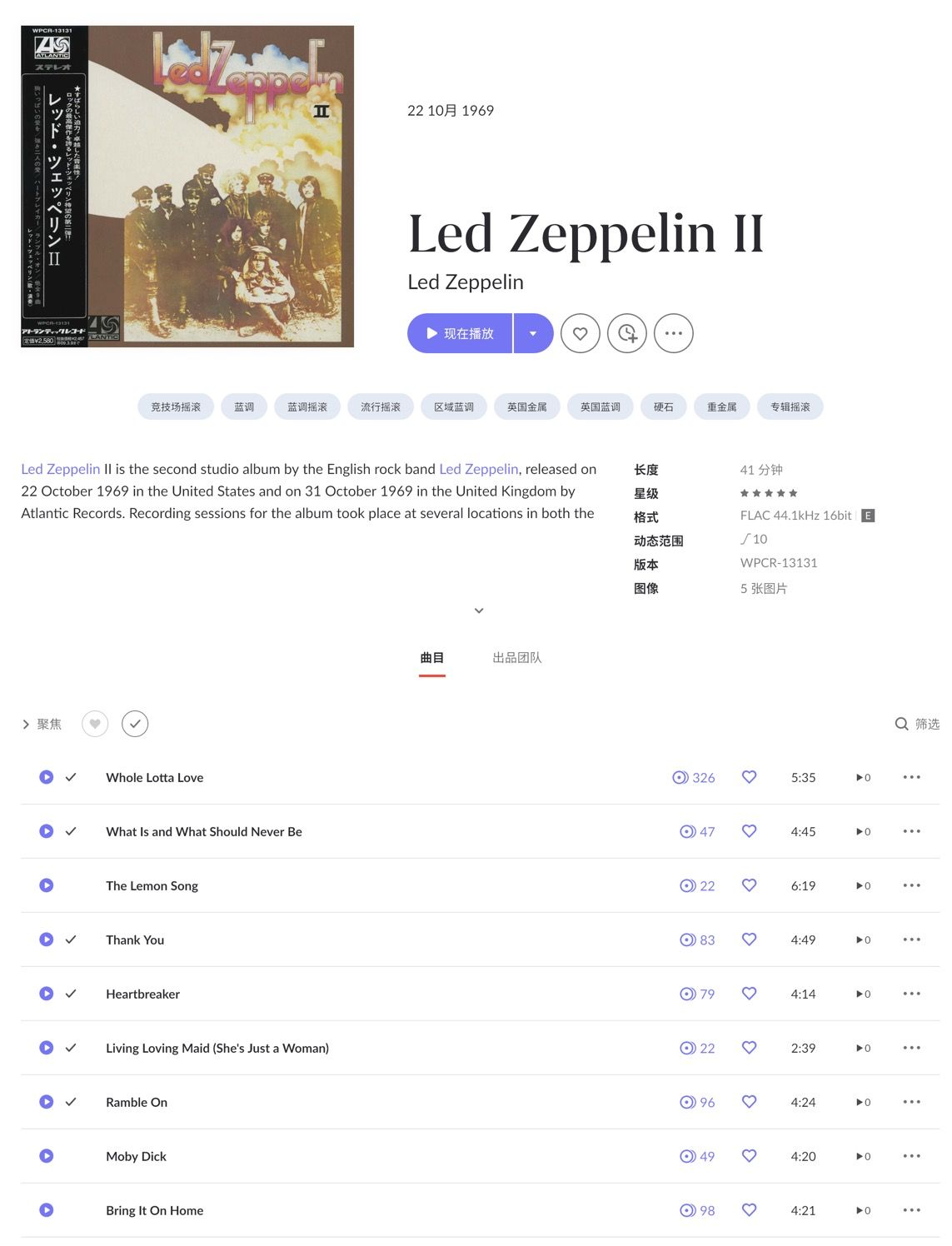
Task: Click the clock-plus add to queue icon
Action: (627, 333)
